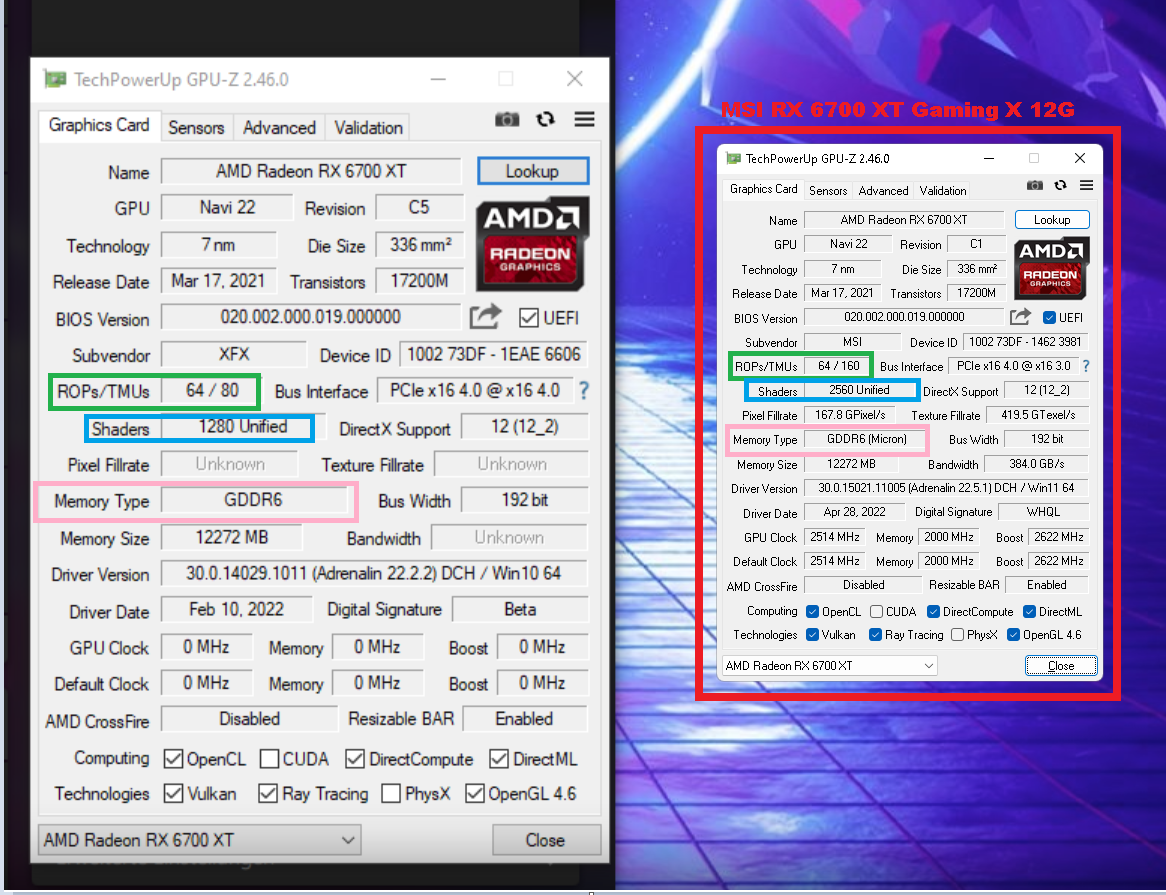Click Bus Interface question mark in right GPU-Z
The width and height of the screenshot is (1166, 895).
(1086, 366)
